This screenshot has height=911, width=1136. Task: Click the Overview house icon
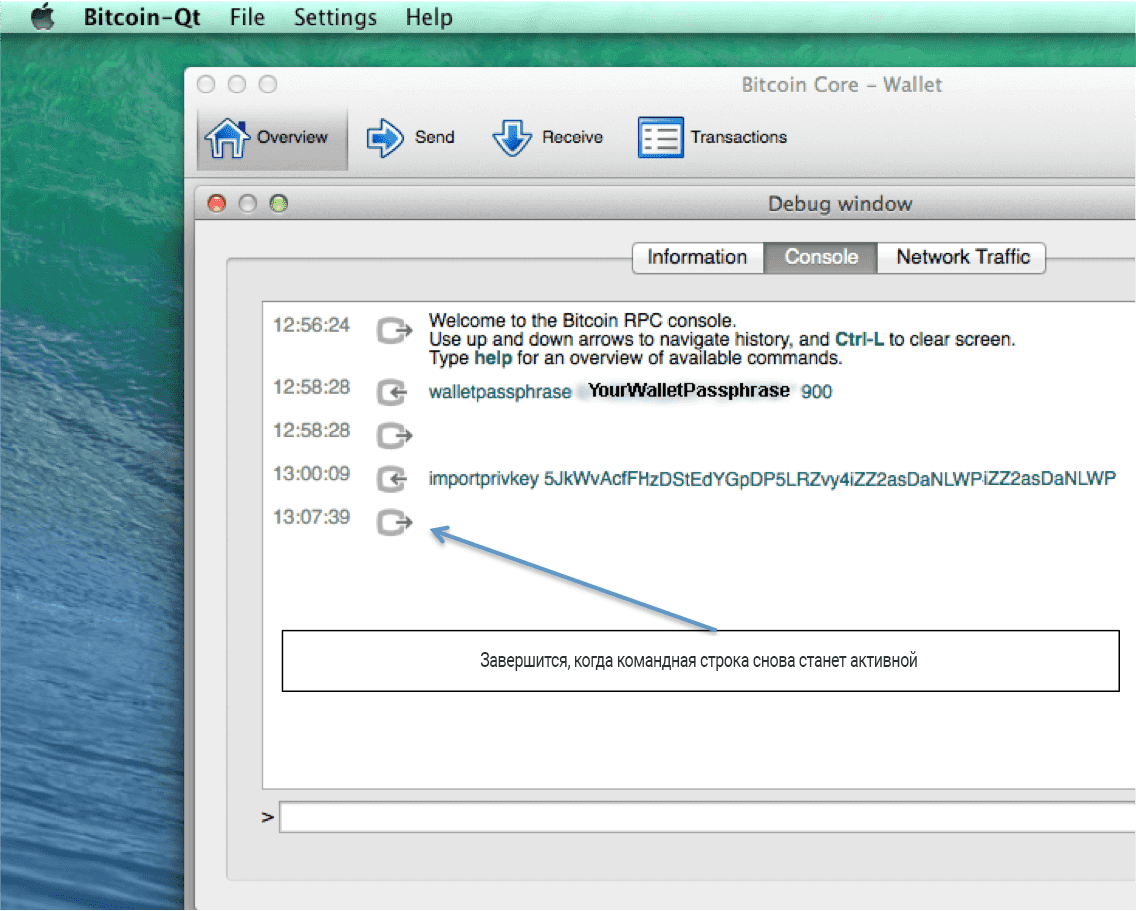coord(227,138)
